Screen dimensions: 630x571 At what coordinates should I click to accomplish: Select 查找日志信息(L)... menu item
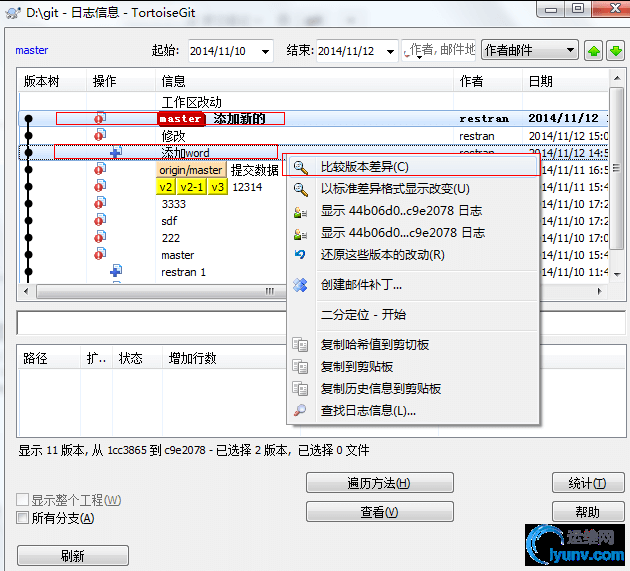pyautogui.click(x=412, y=411)
